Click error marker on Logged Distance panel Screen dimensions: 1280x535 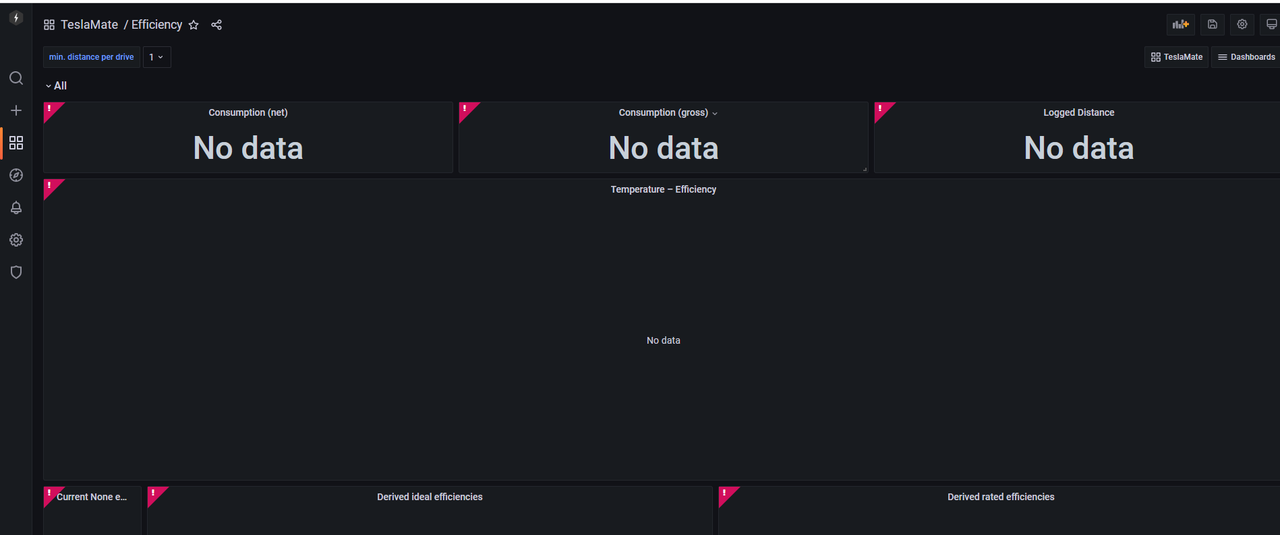point(881,108)
